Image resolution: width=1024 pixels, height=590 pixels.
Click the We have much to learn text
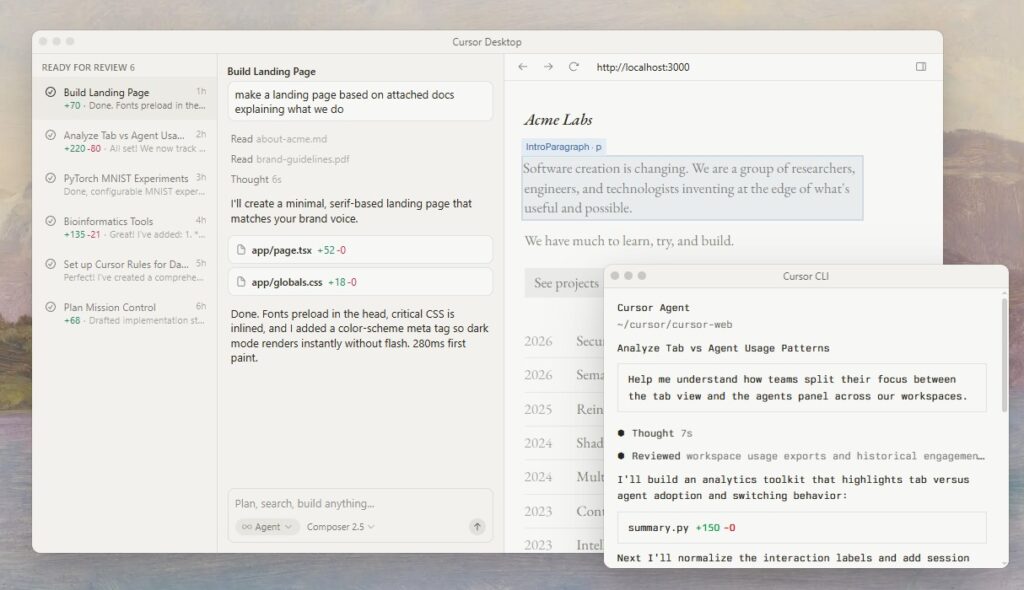(628, 240)
